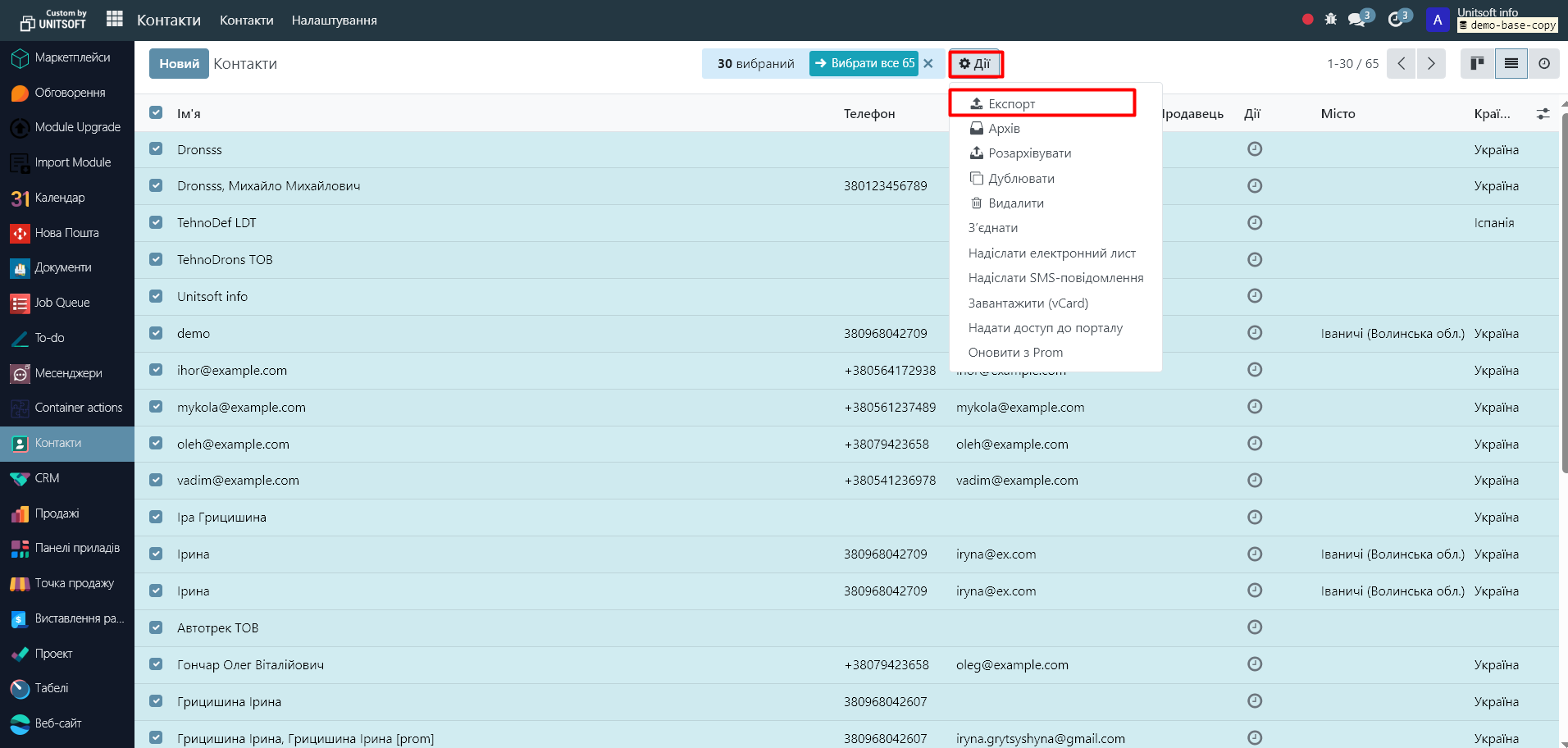Viewport: 1568px width, 748px height.
Task: Click activity clock for Dronsss row
Action: tap(1254, 149)
